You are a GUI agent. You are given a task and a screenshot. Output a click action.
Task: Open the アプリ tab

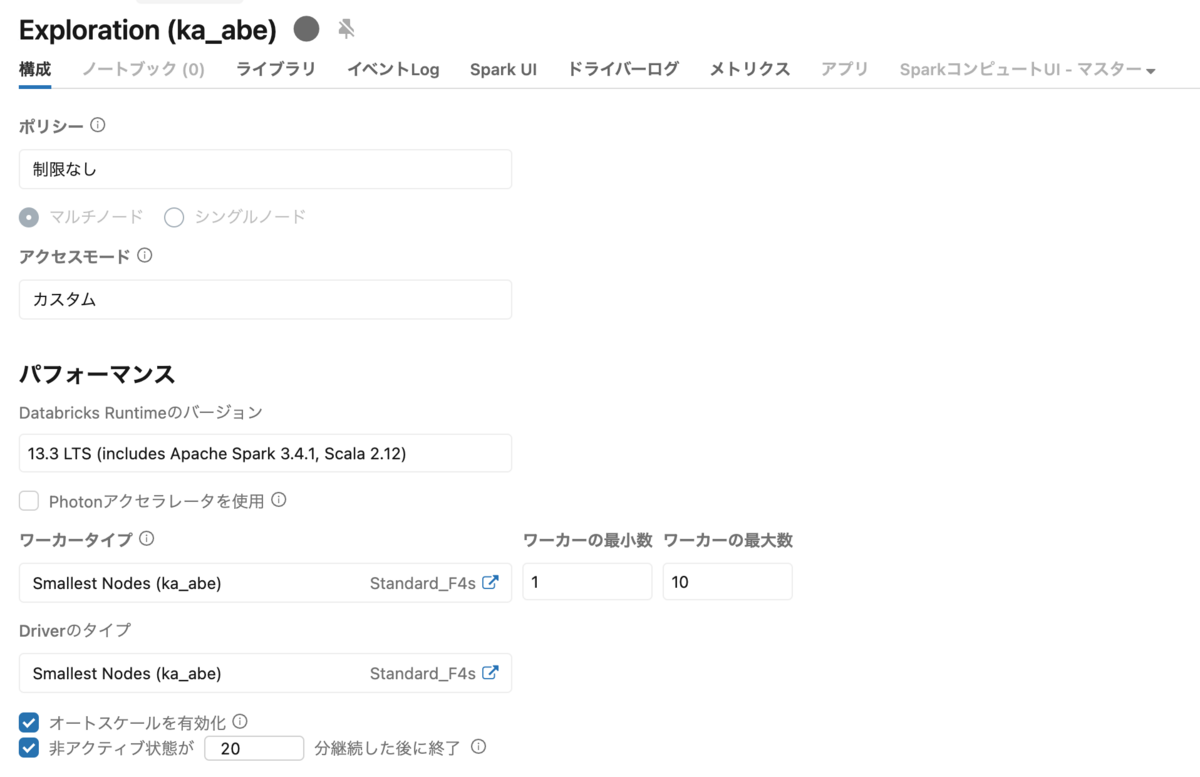coord(845,69)
